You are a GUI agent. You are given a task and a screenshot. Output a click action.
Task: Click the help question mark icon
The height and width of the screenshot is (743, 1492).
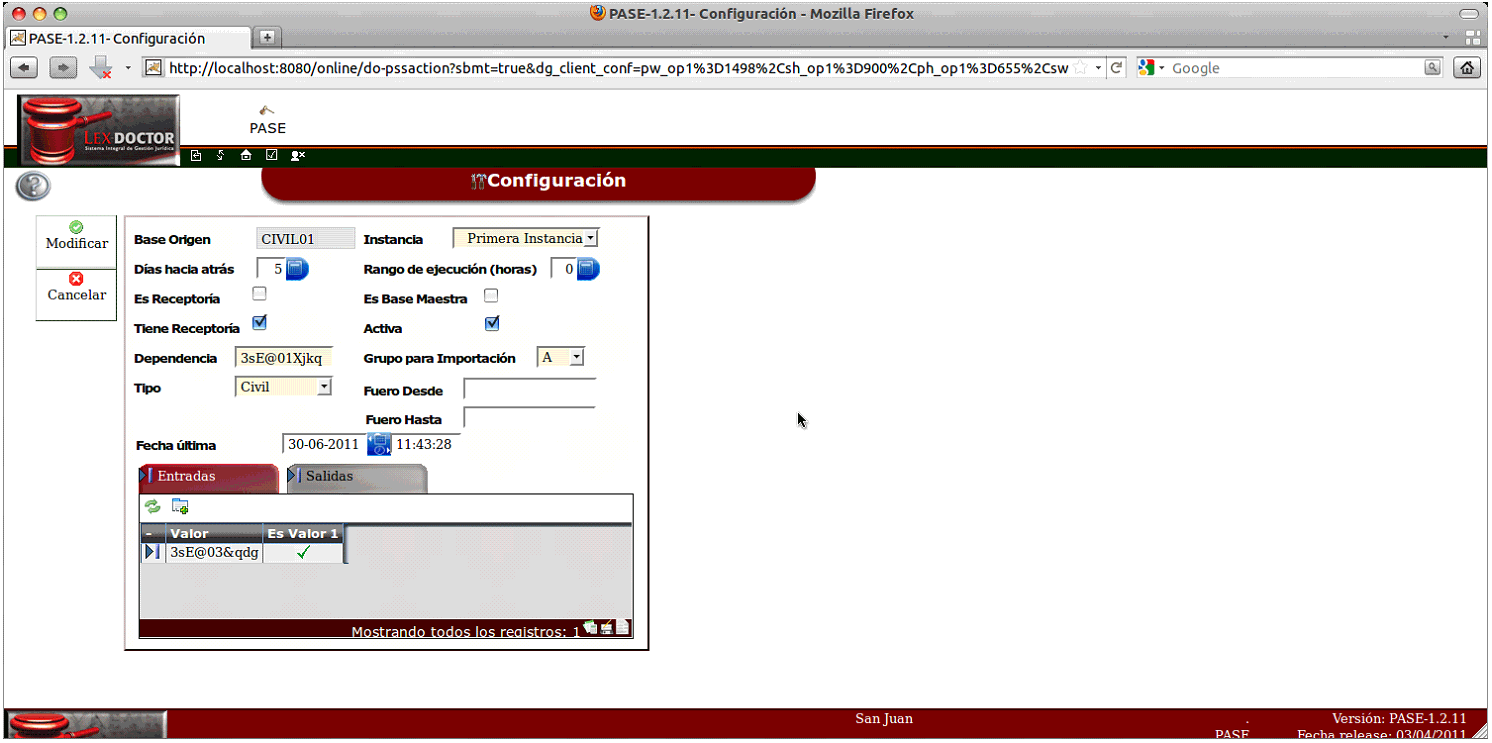click(x=33, y=186)
